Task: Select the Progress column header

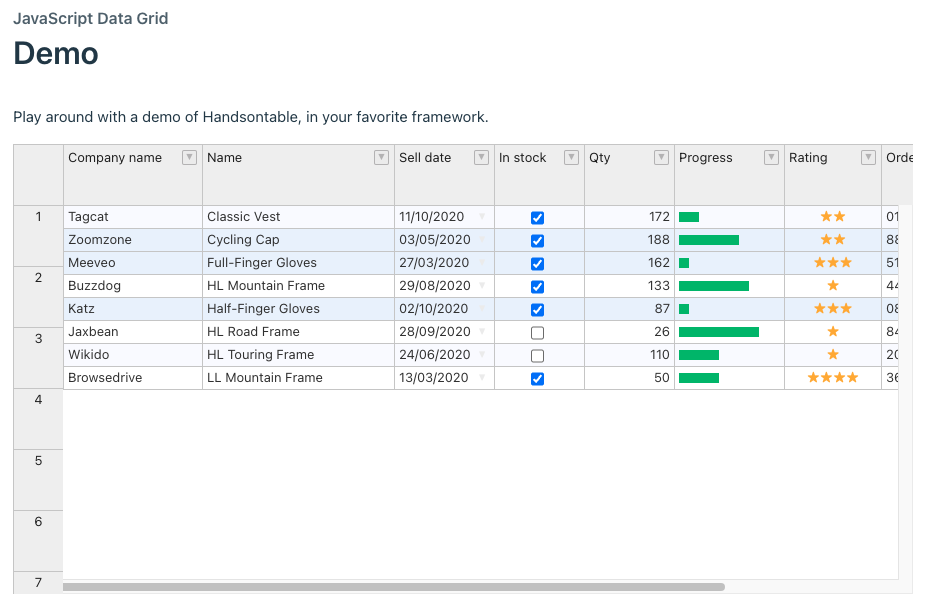Action: [x=729, y=175]
